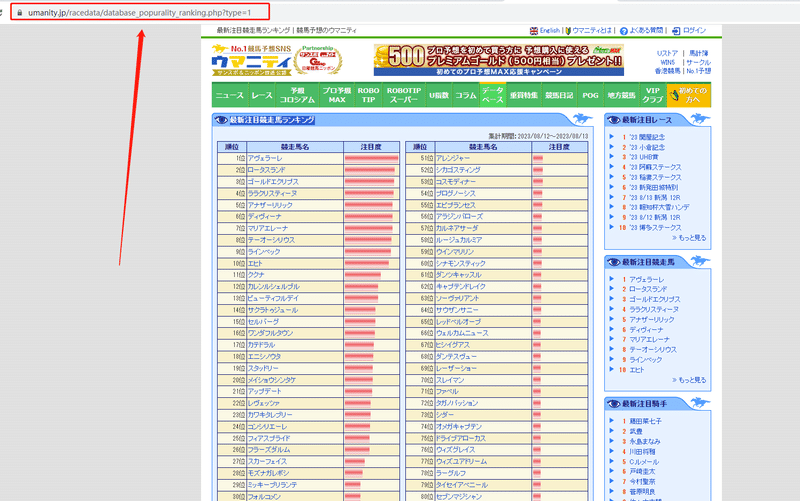
Task: Click the green beginner mark beside ウマニティとは
Action: [x=568, y=31]
